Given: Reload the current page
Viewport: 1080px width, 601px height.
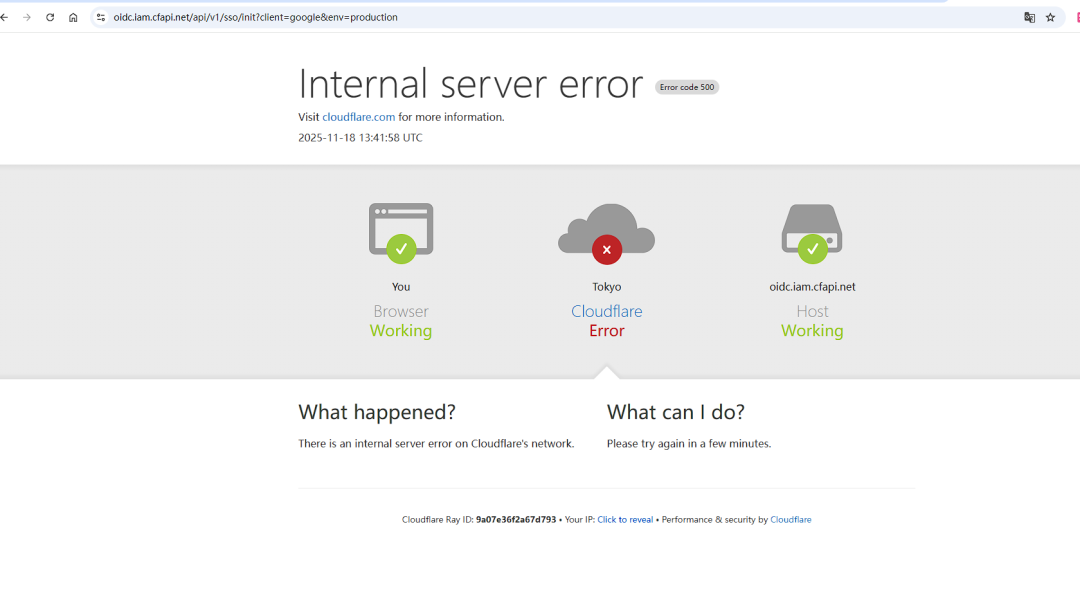Looking at the screenshot, I should point(50,17).
